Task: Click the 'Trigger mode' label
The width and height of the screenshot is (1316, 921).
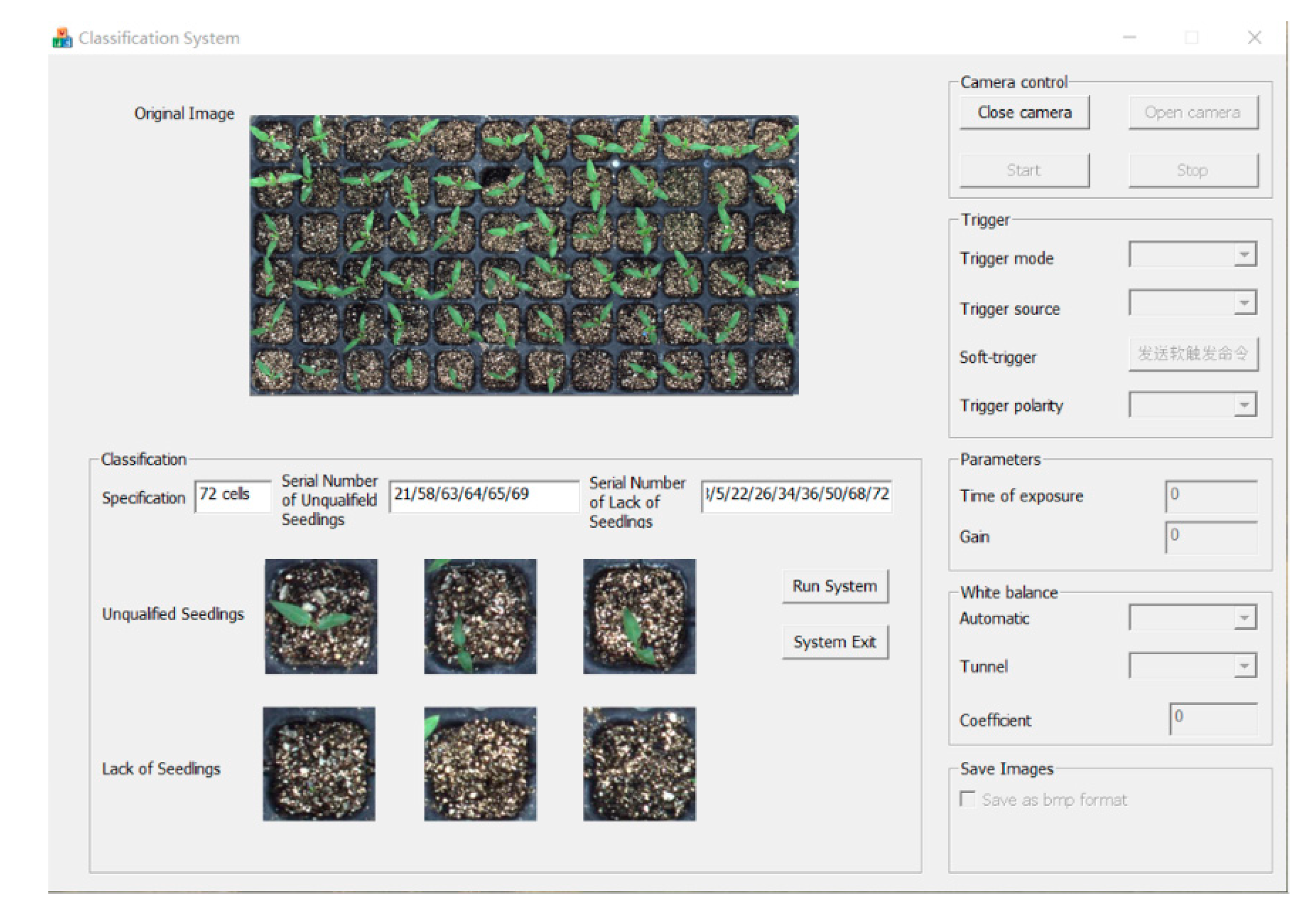Action: pos(1007,258)
